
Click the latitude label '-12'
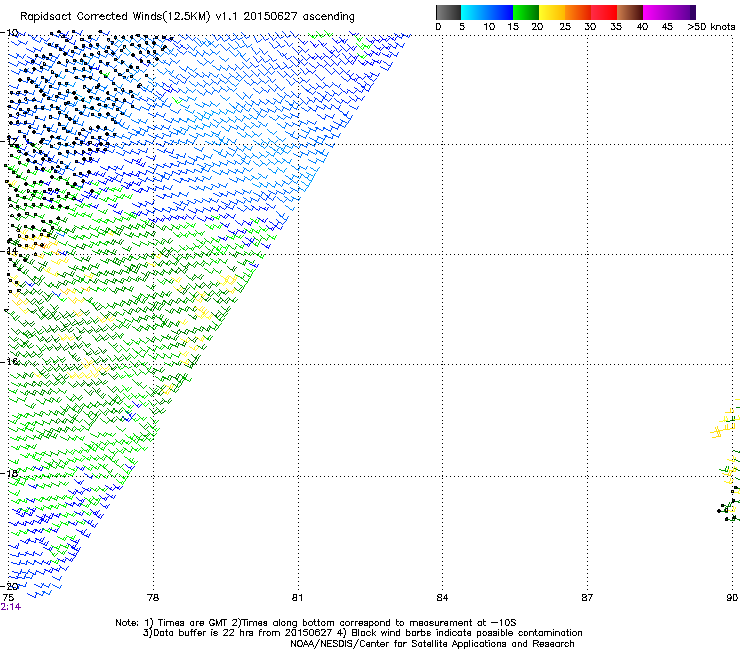coord(9,141)
